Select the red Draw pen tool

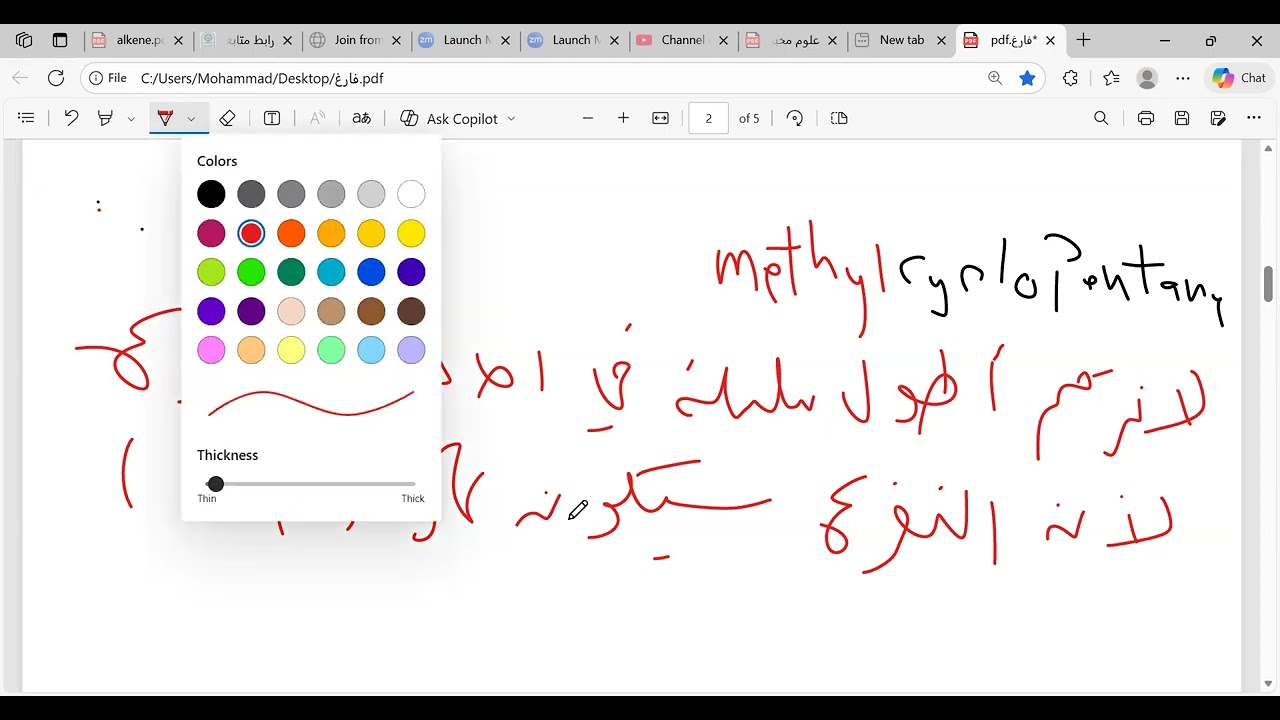click(166, 118)
